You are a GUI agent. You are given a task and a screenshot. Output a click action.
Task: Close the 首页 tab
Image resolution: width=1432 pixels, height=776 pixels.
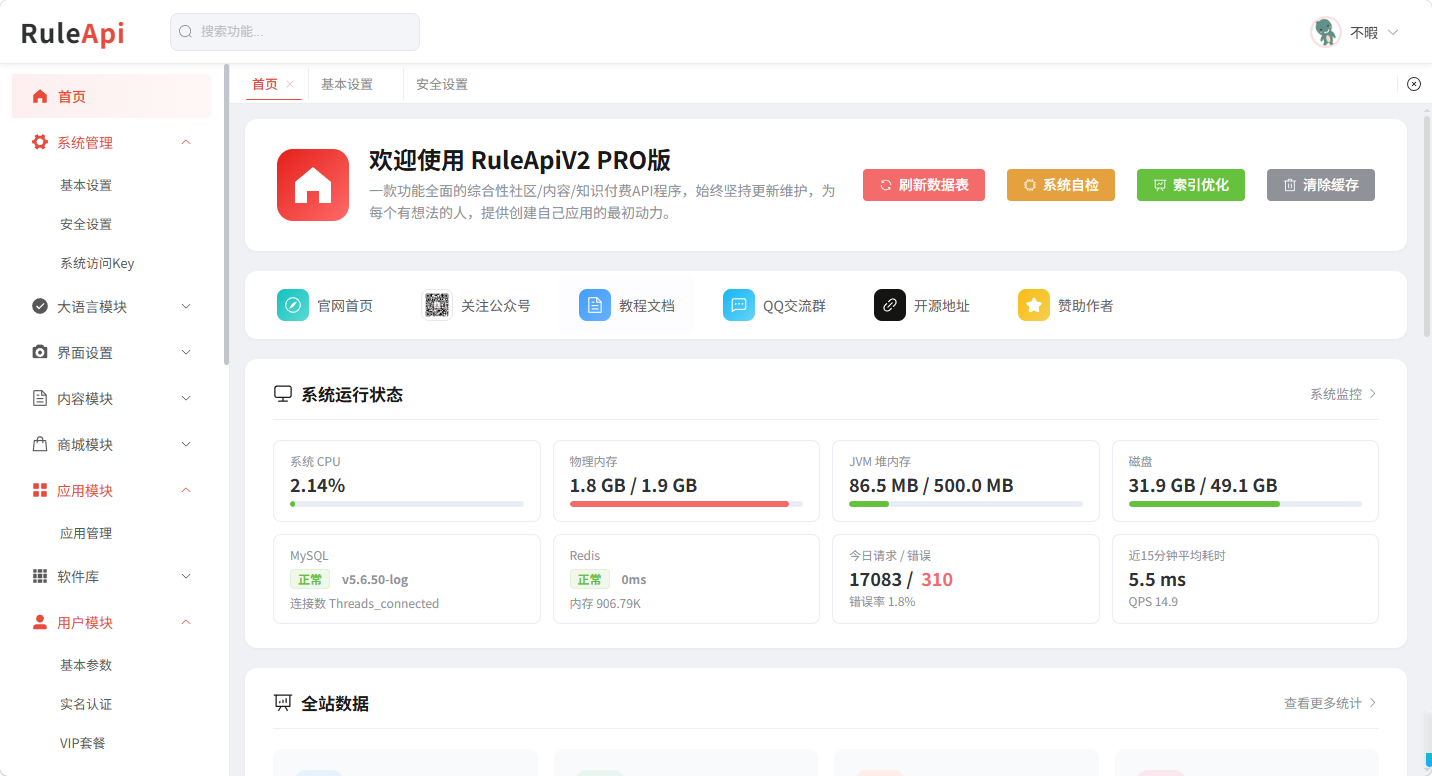coord(290,84)
